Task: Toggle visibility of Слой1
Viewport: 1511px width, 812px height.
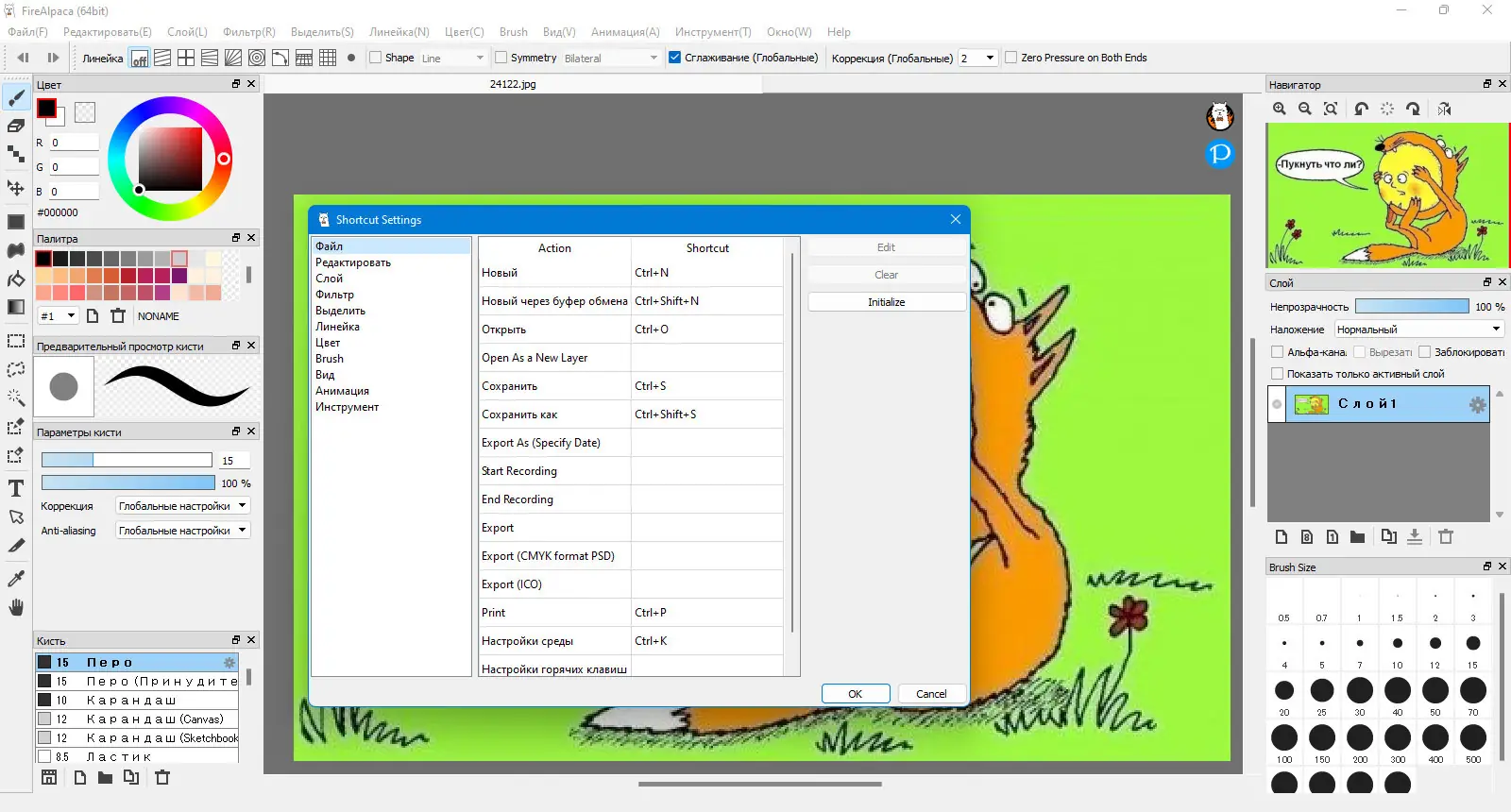Action: tap(1277, 404)
